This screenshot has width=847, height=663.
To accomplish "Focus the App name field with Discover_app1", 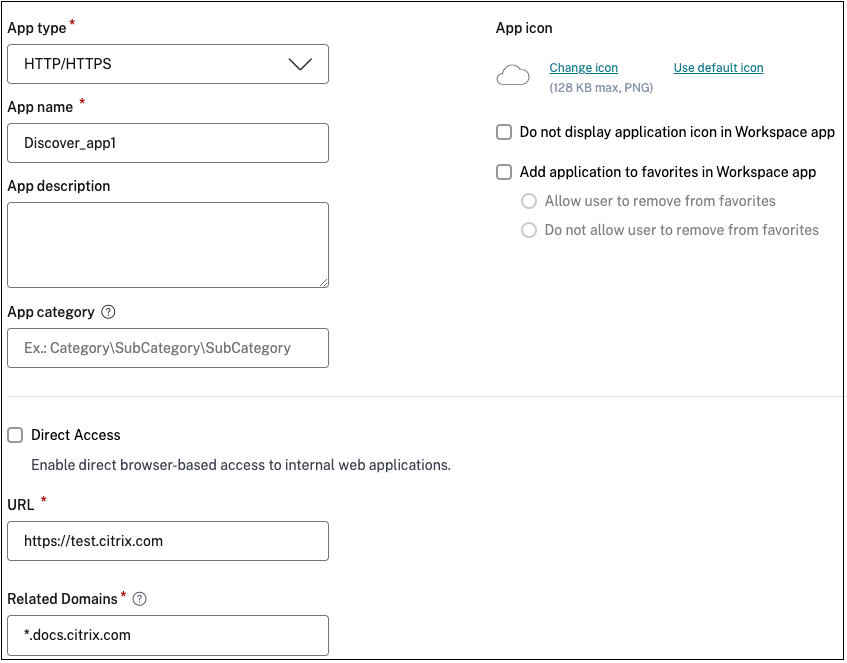I will tap(167, 143).
